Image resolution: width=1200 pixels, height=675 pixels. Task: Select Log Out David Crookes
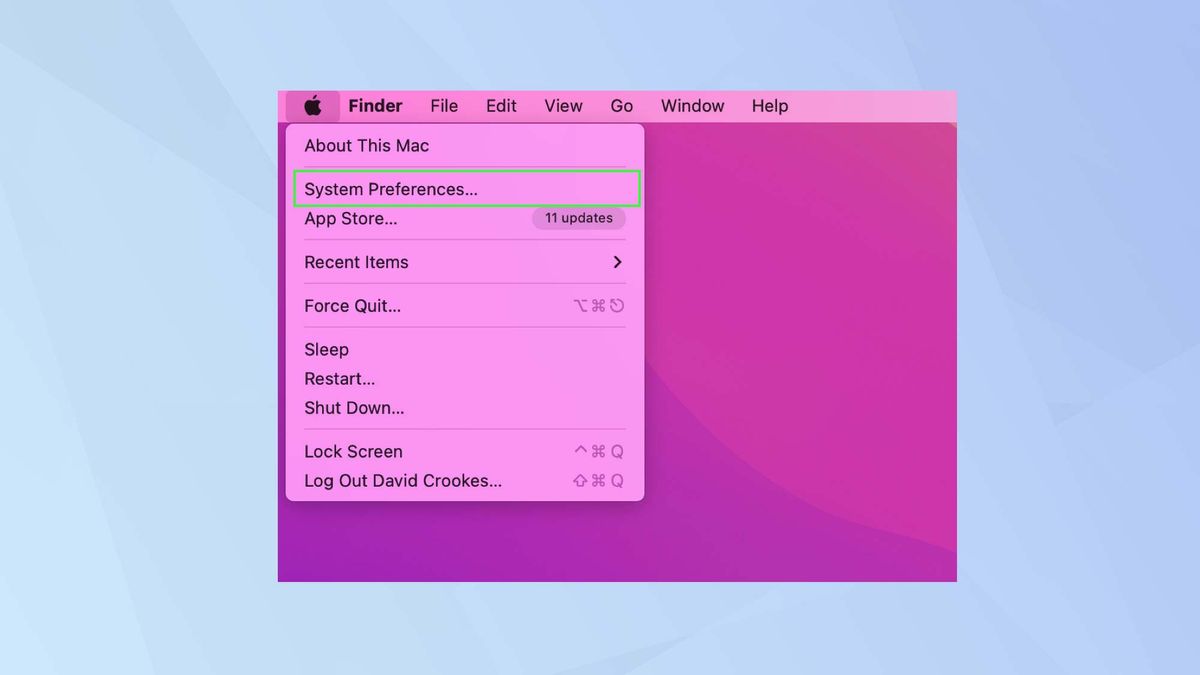402,480
